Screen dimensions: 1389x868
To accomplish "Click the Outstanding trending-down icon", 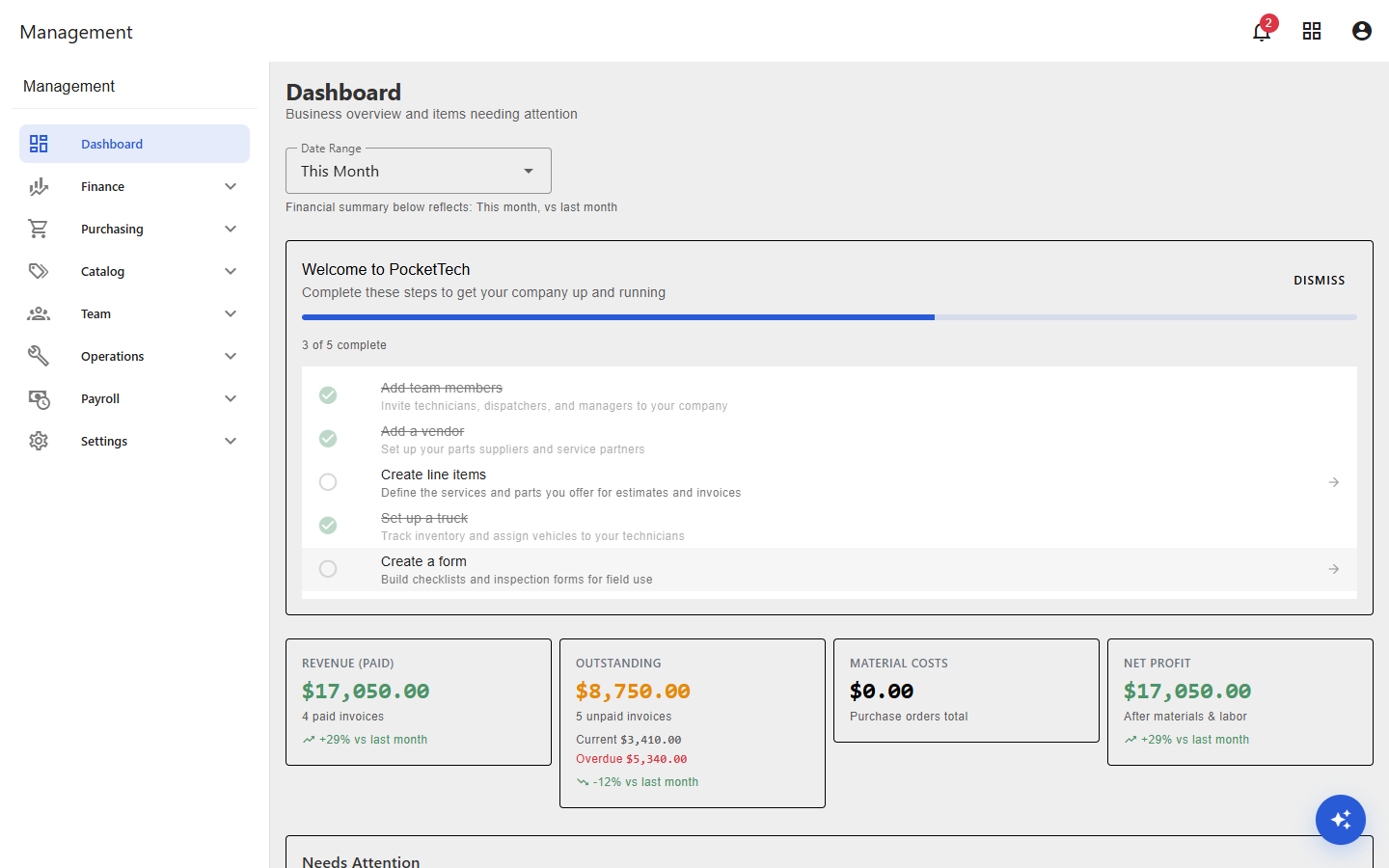I will 583,782.
